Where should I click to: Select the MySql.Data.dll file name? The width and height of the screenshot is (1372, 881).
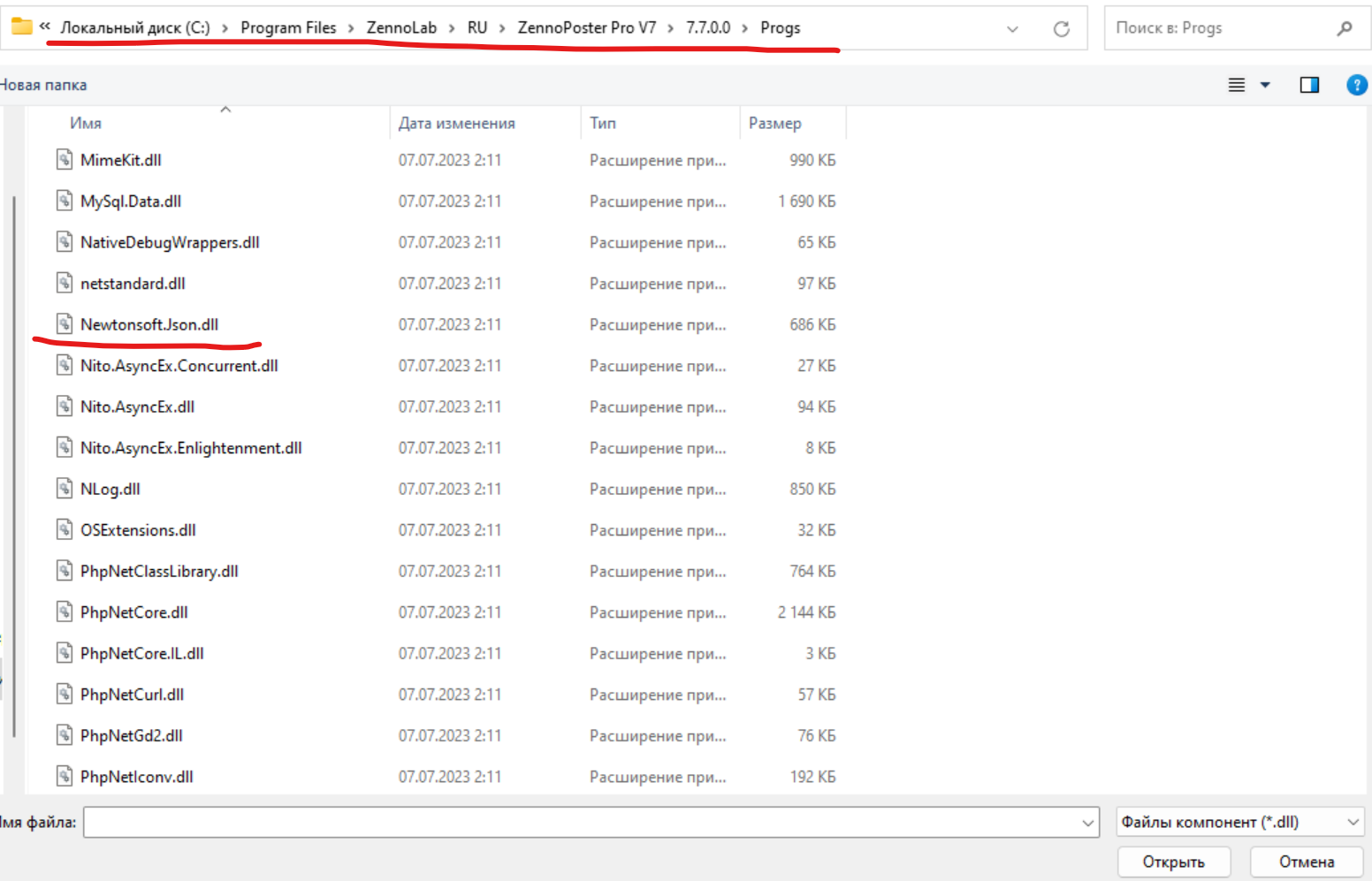tap(131, 201)
